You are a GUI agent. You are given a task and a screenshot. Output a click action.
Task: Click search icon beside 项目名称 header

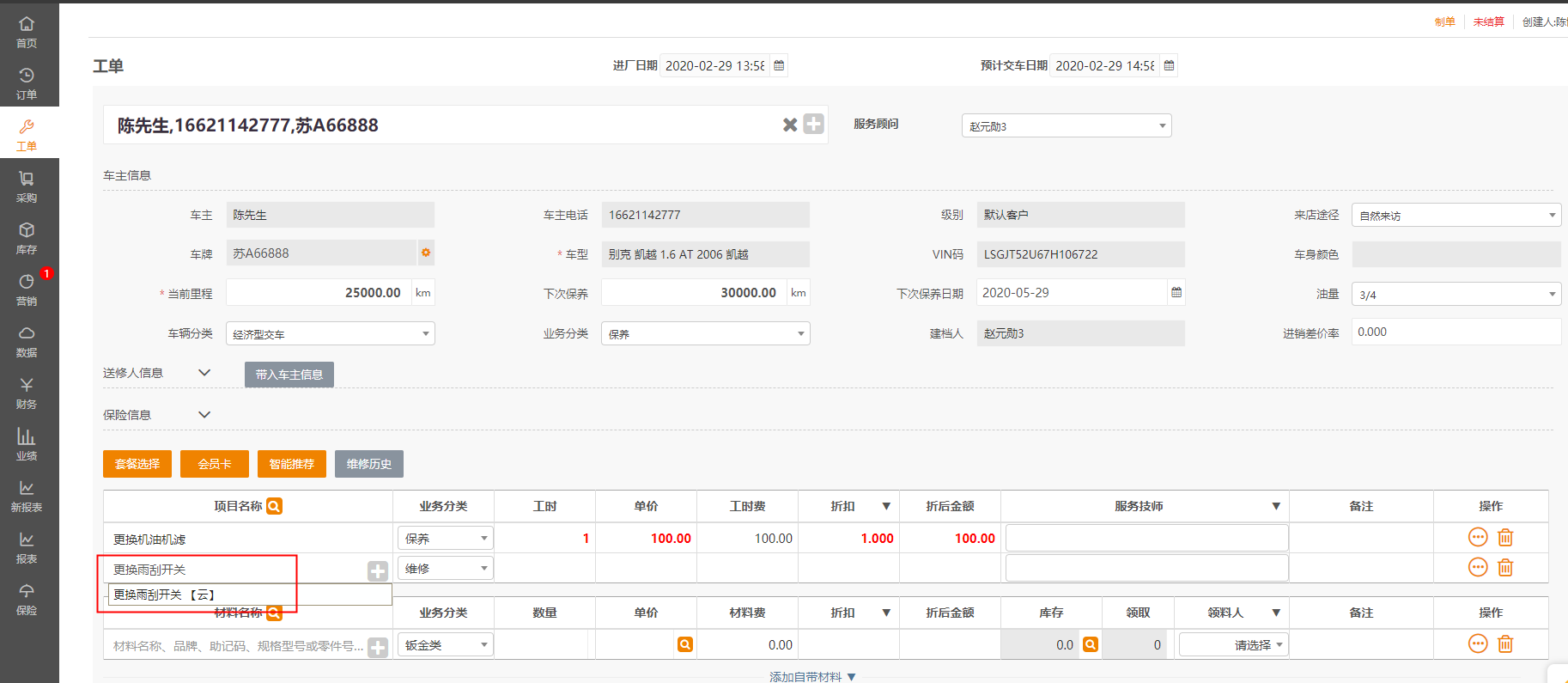[x=274, y=506]
